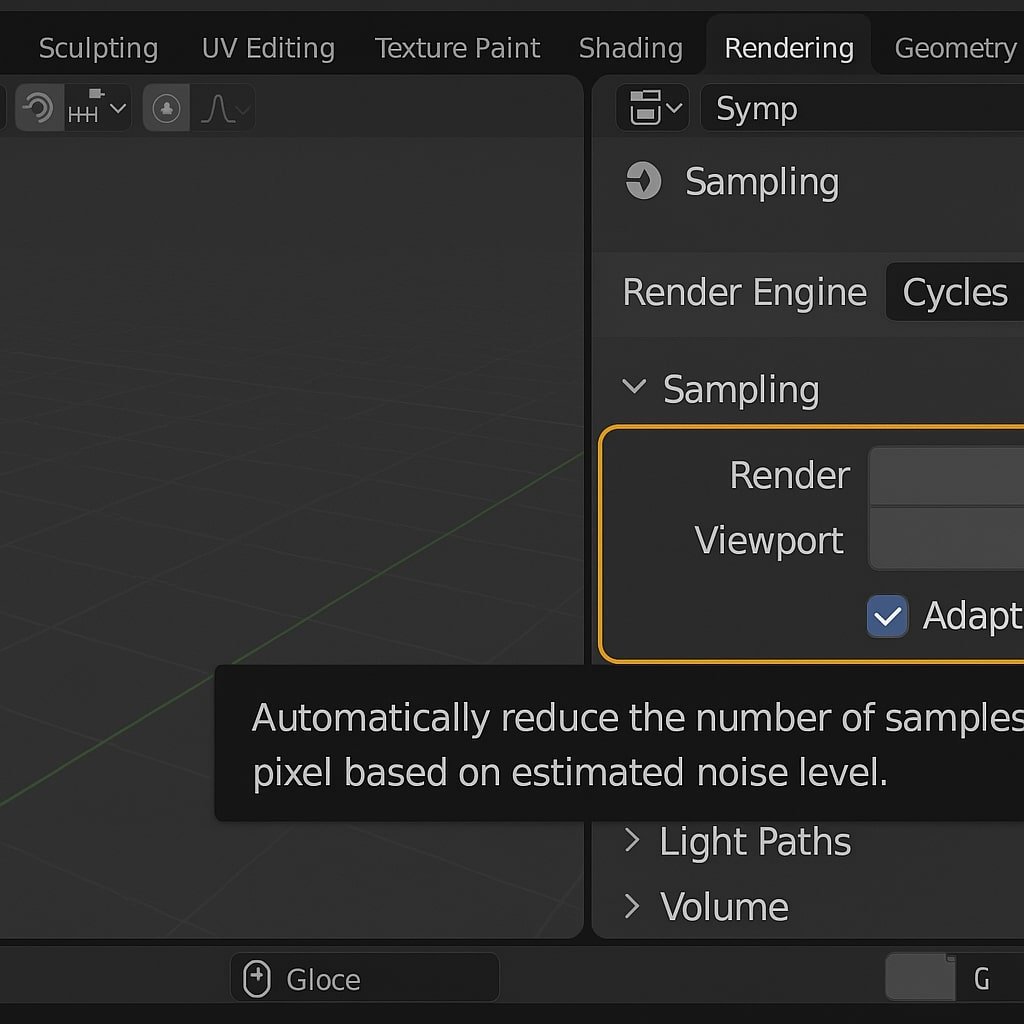1024x1024 pixels.
Task: Click the Symp search field
Action: coord(862,108)
